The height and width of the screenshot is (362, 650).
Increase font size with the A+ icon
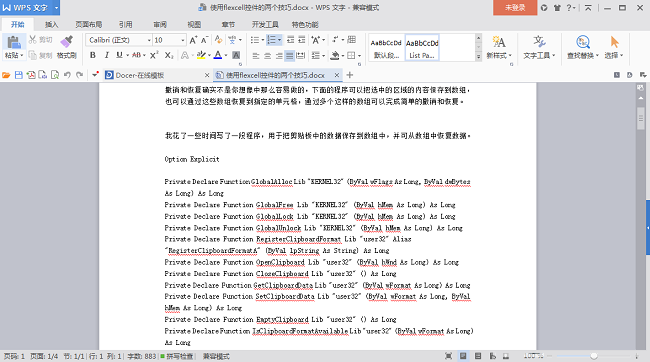click(193, 40)
